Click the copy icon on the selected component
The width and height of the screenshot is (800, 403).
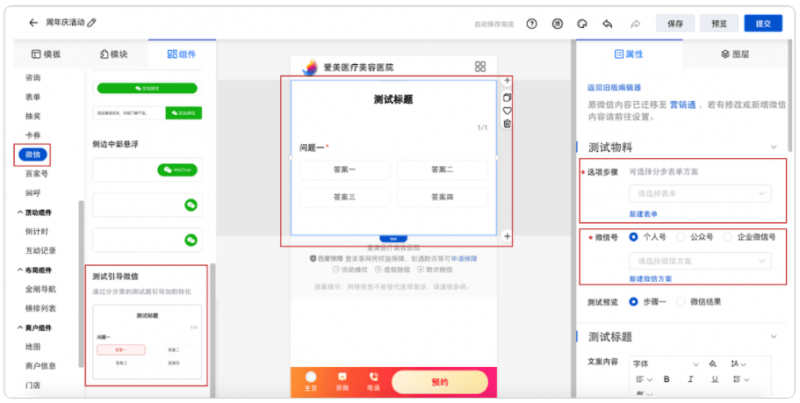tap(507, 97)
